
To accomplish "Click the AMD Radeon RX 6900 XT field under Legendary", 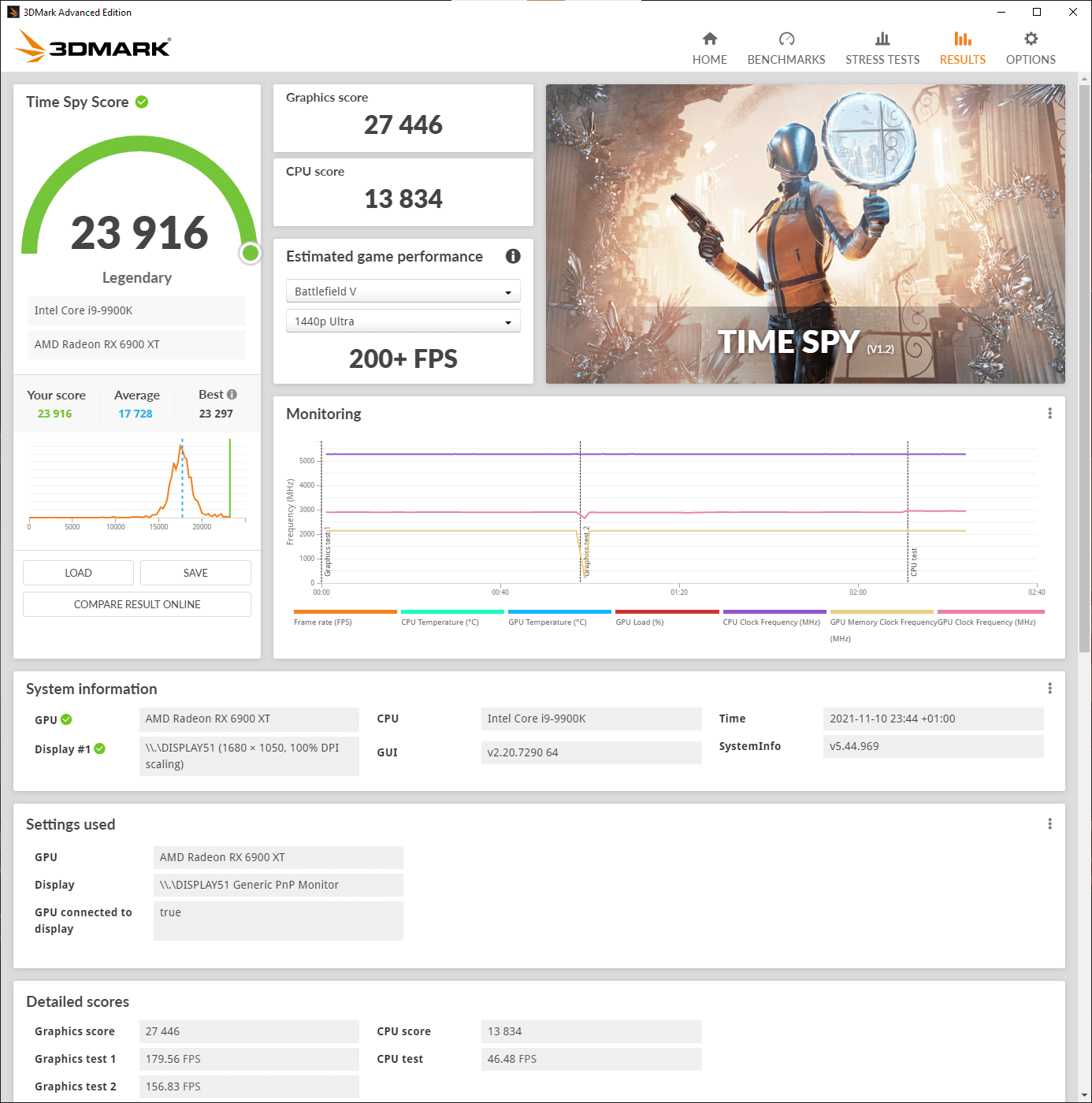I will (x=137, y=344).
